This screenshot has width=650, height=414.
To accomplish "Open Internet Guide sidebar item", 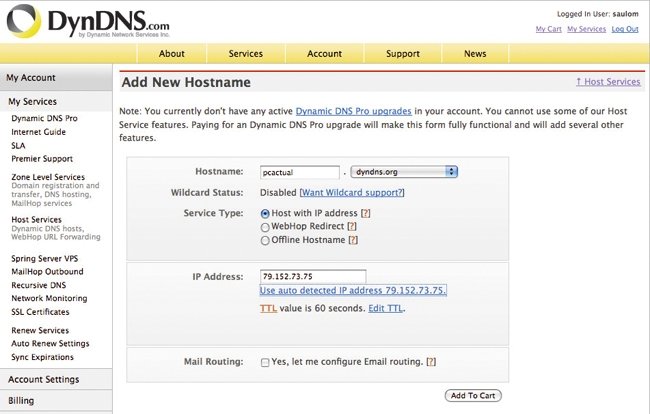I will coord(39,132).
